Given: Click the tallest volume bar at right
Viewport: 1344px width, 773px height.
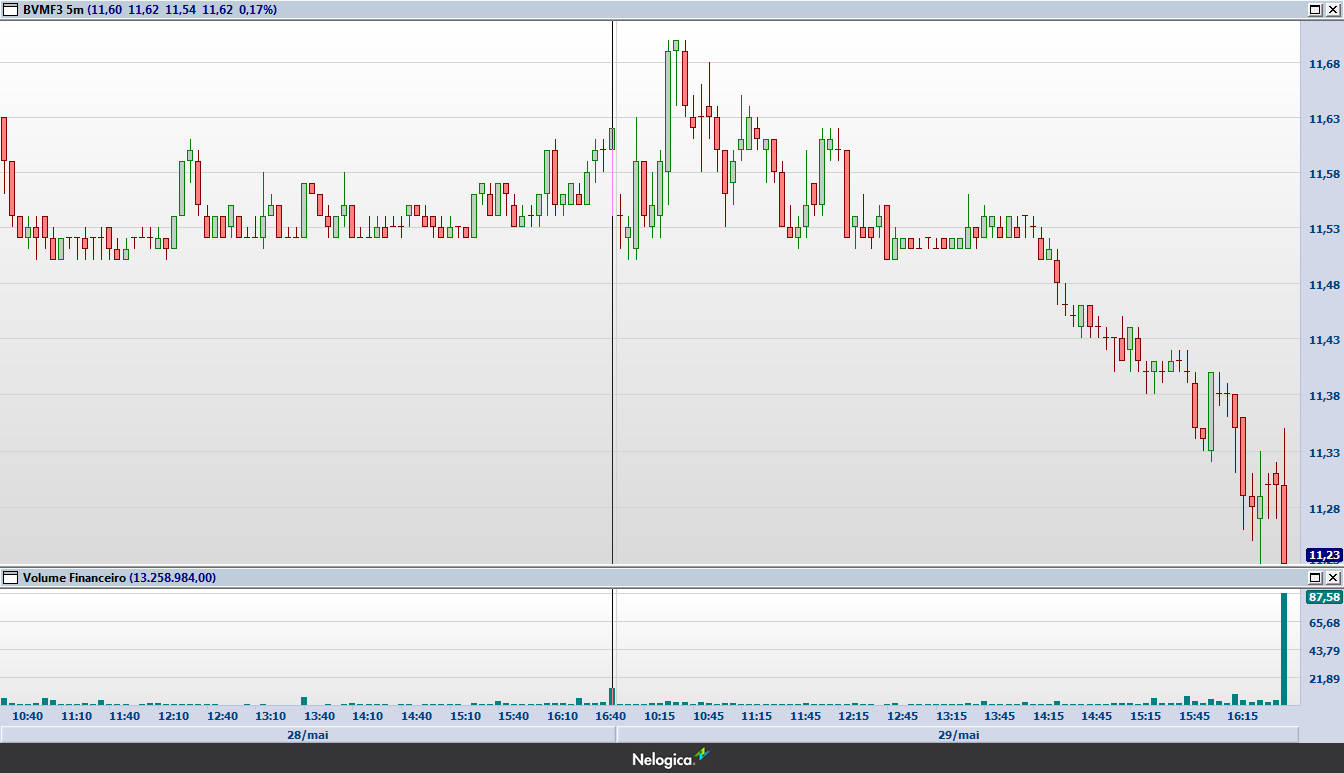Looking at the screenshot, I should point(1284,650).
